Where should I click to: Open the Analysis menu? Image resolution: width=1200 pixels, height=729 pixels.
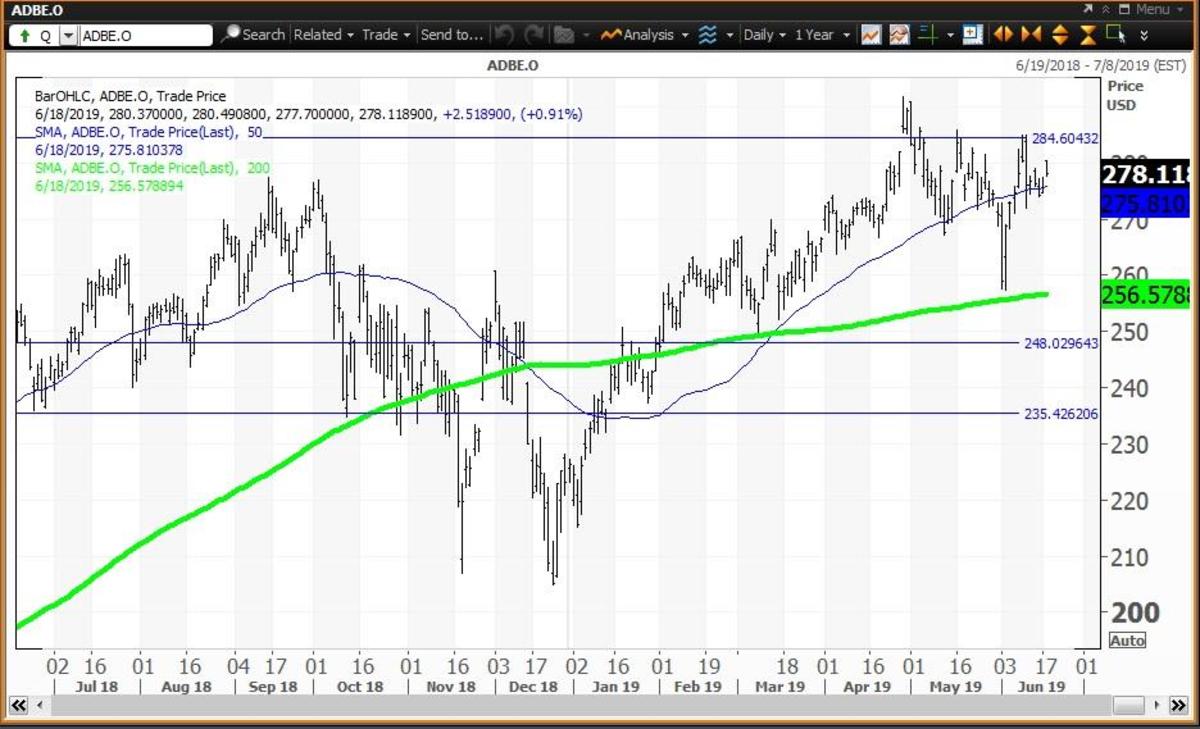[644, 34]
